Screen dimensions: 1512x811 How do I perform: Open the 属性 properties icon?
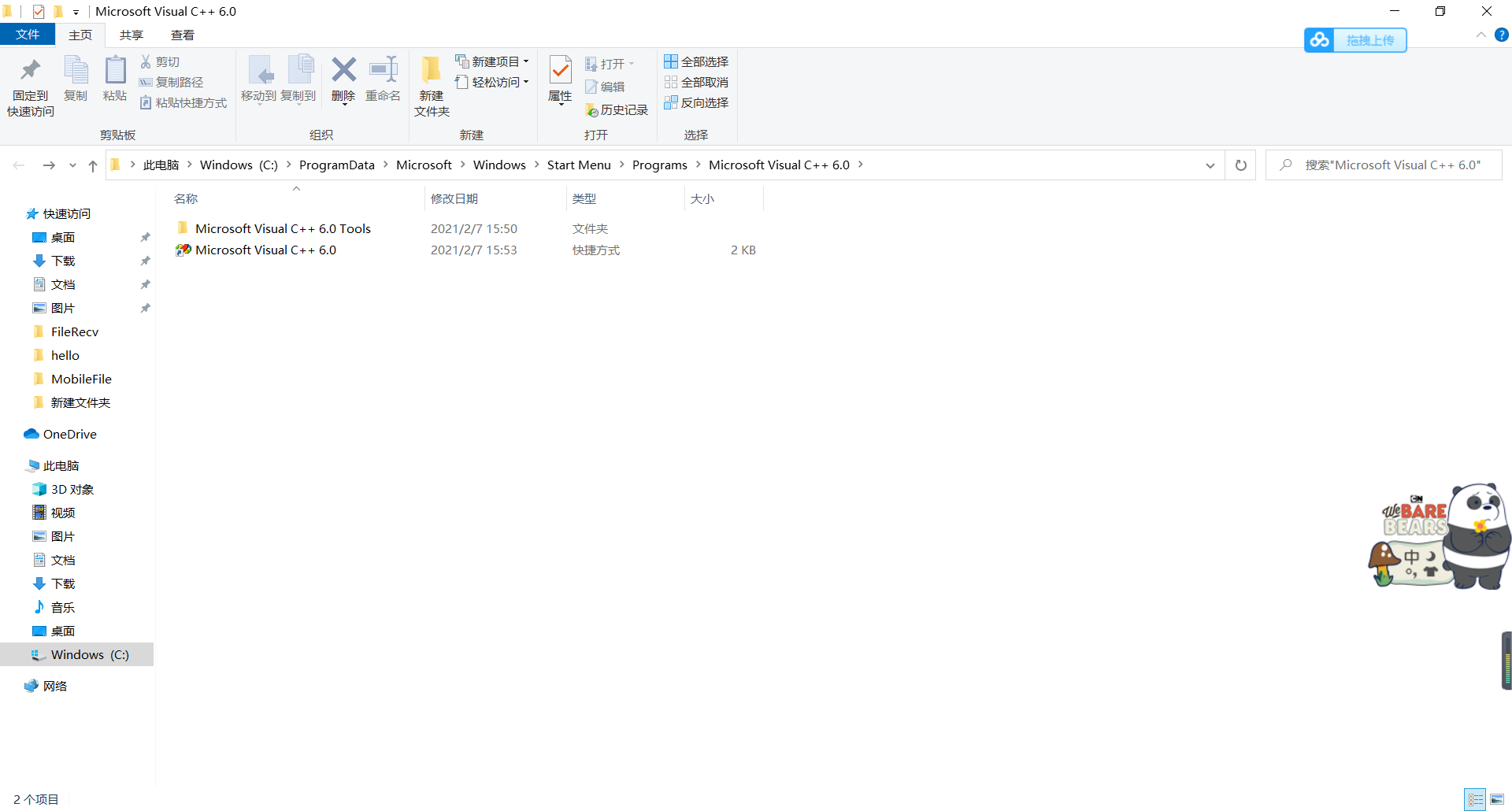click(560, 69)
